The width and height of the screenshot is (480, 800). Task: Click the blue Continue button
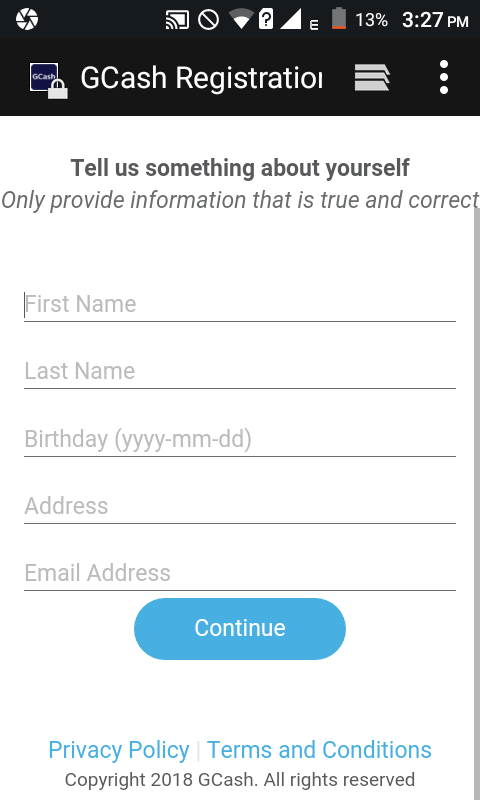click(240, 629)
